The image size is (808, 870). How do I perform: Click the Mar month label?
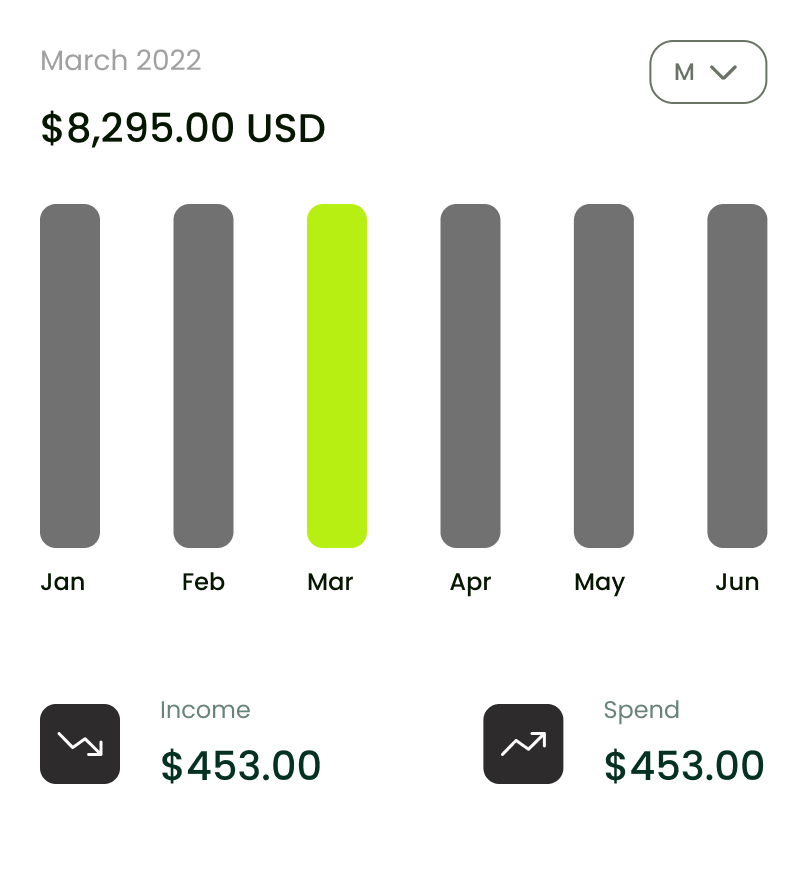(x=330, y=582)
